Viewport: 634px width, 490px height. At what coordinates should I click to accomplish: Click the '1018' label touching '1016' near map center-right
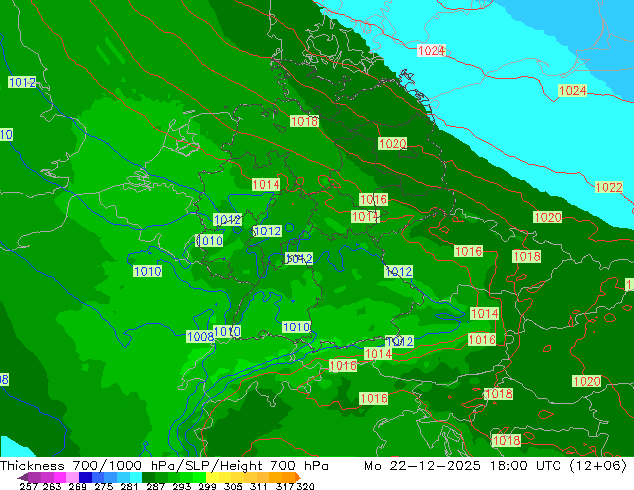click(526, 256)
